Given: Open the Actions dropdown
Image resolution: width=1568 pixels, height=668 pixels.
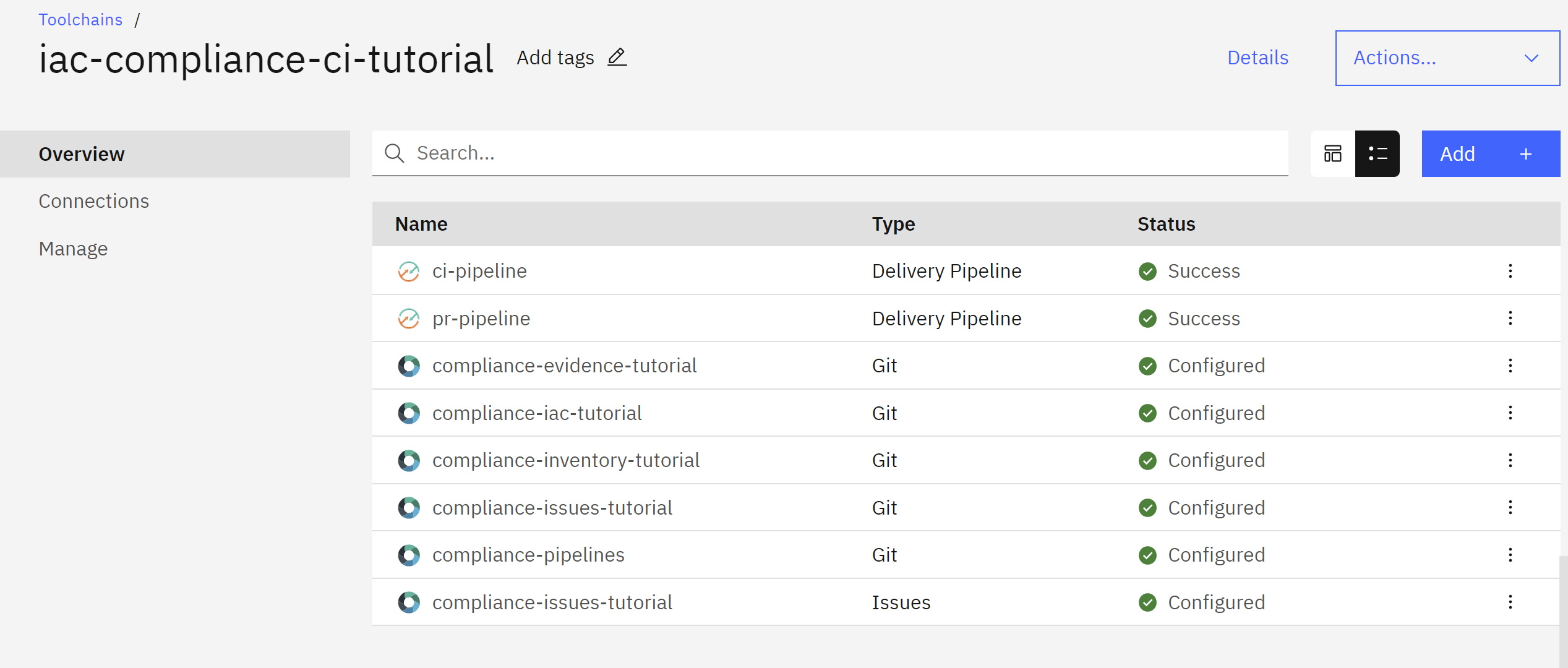Looking at the screenshot, I should point(1447,58).
